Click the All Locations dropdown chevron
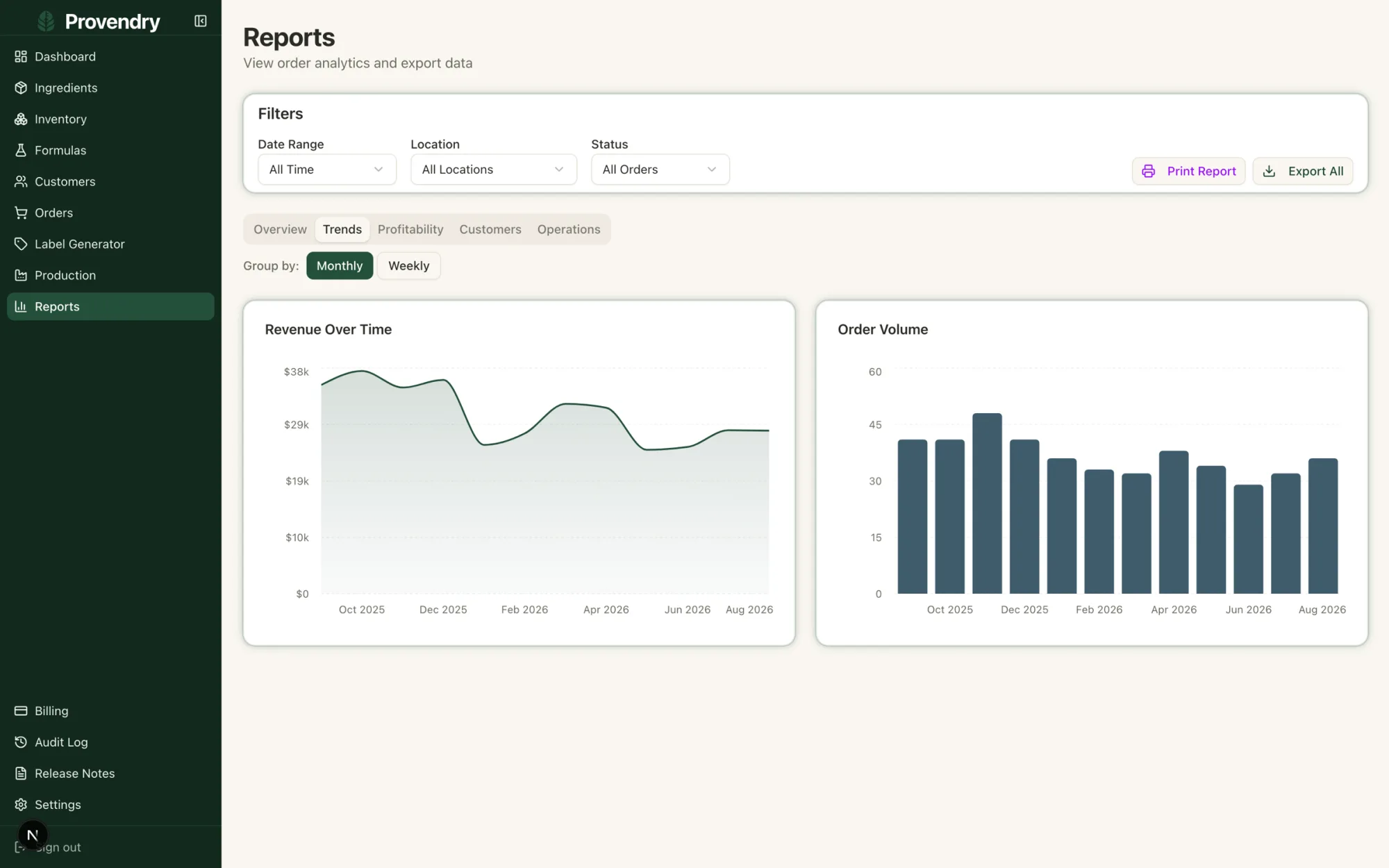Image resolution: width=1389 pixels, height=868 pixels. click(x=559, y=169)
